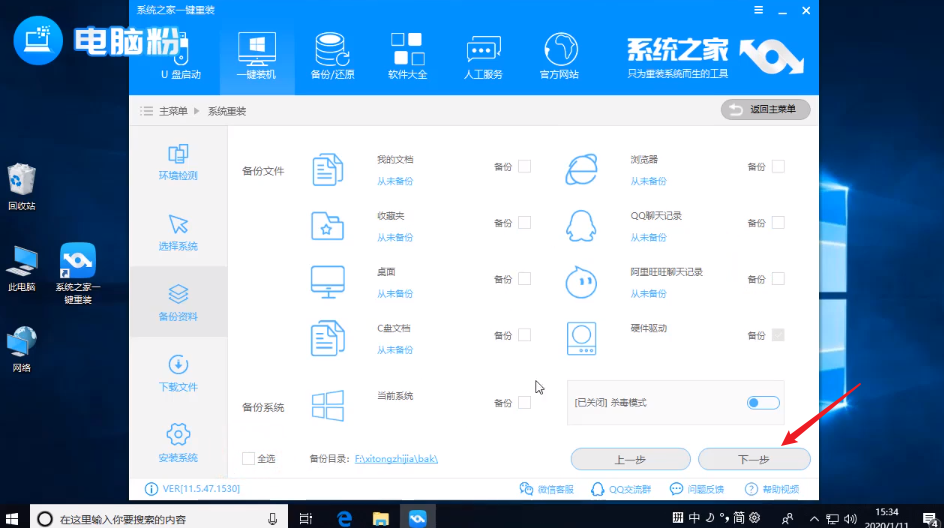Open 备份/还原 tab
Screen dimensions: 944x528
(x=332, y=57)
